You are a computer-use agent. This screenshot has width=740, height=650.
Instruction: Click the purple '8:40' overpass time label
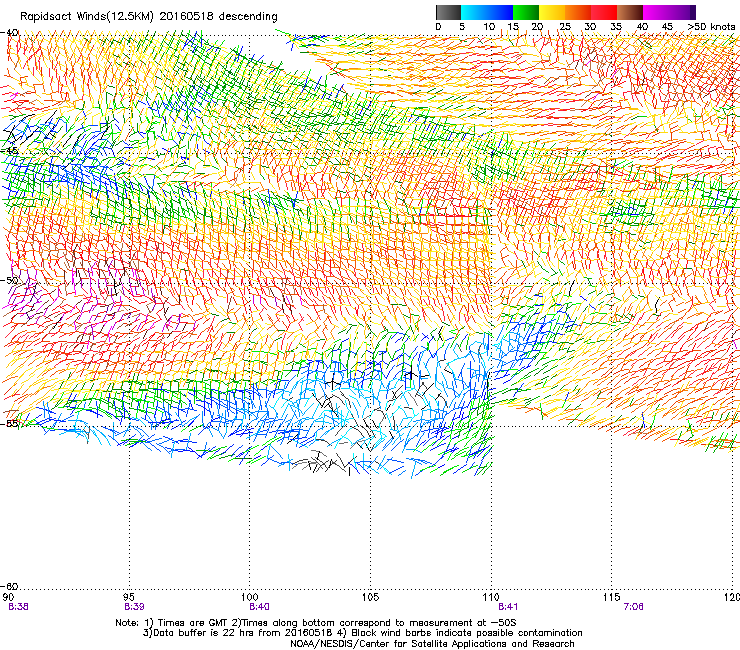point(260,607)
